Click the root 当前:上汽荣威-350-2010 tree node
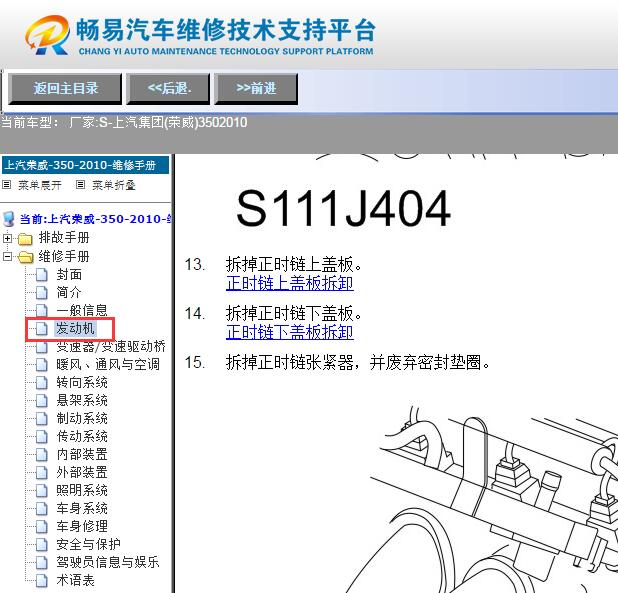 click(x=95, y=219)
